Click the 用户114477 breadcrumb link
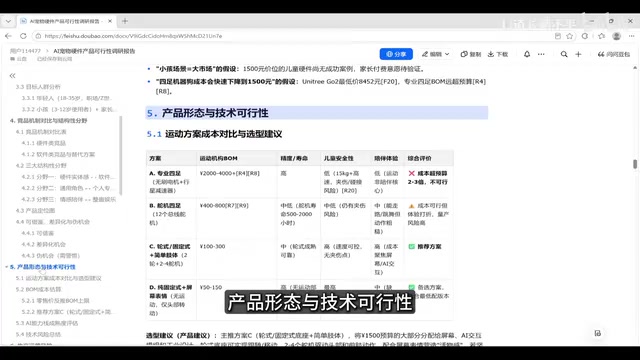The image size is (640, 360). 25,51
